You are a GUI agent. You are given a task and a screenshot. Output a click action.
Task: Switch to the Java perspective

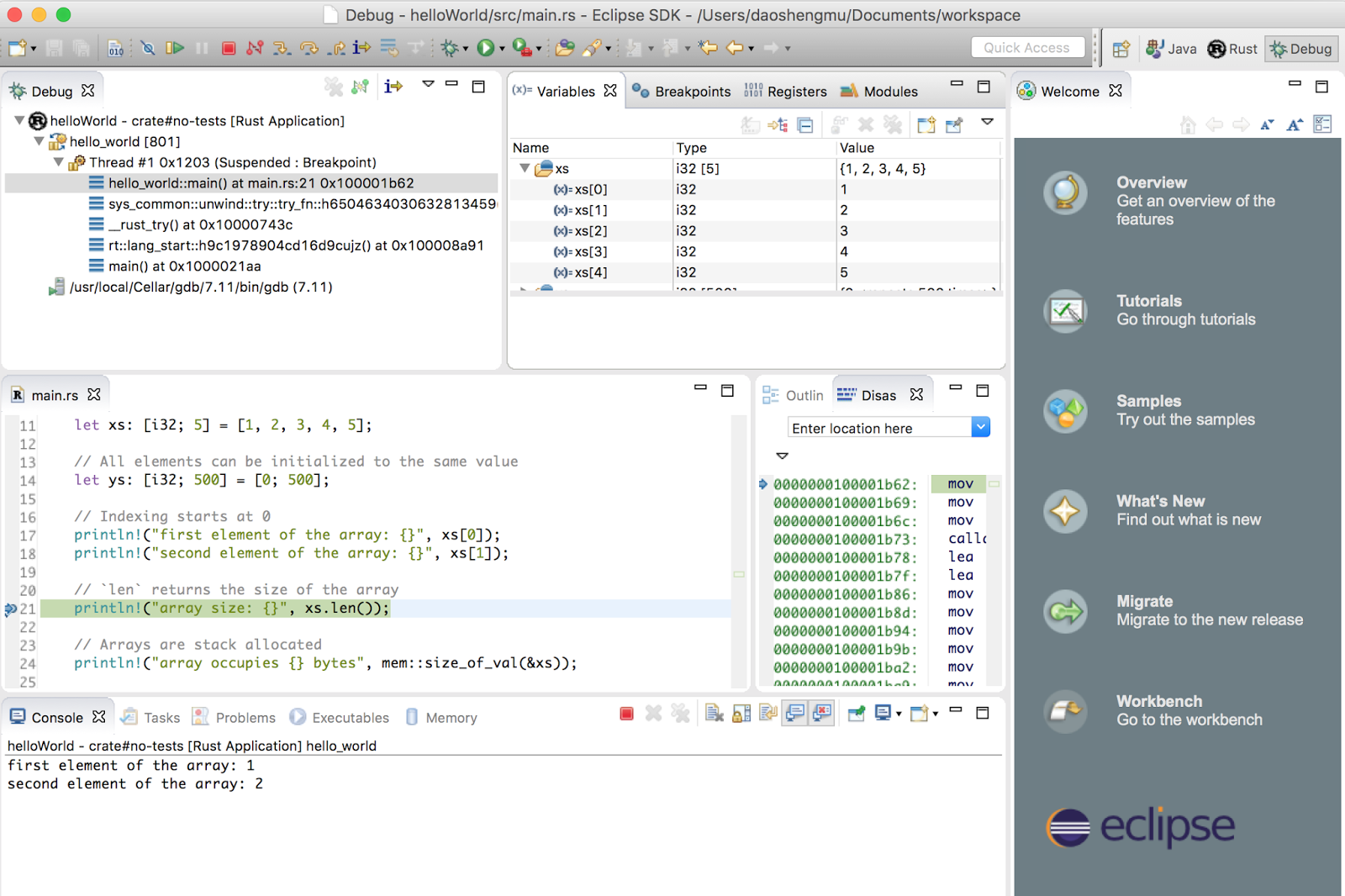pyautogui.click(x=1171, y=49)
